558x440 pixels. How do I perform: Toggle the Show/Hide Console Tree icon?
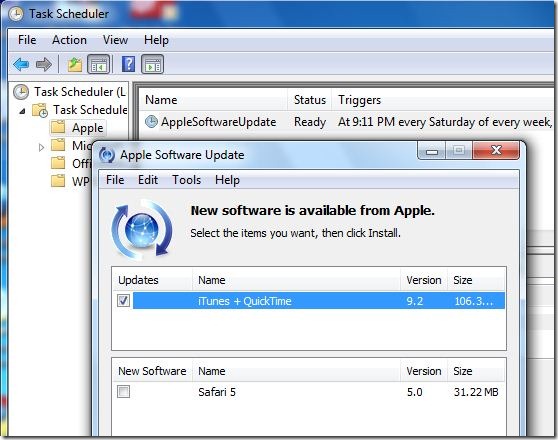coord(99,65)
